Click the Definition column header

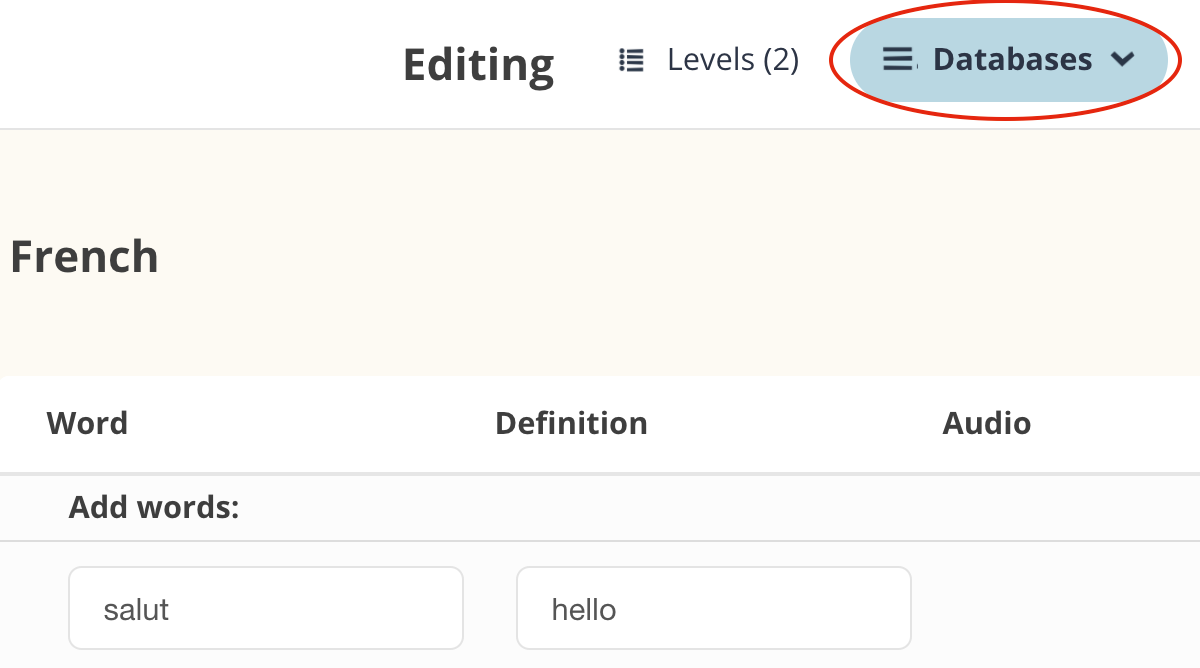[571, 423]
